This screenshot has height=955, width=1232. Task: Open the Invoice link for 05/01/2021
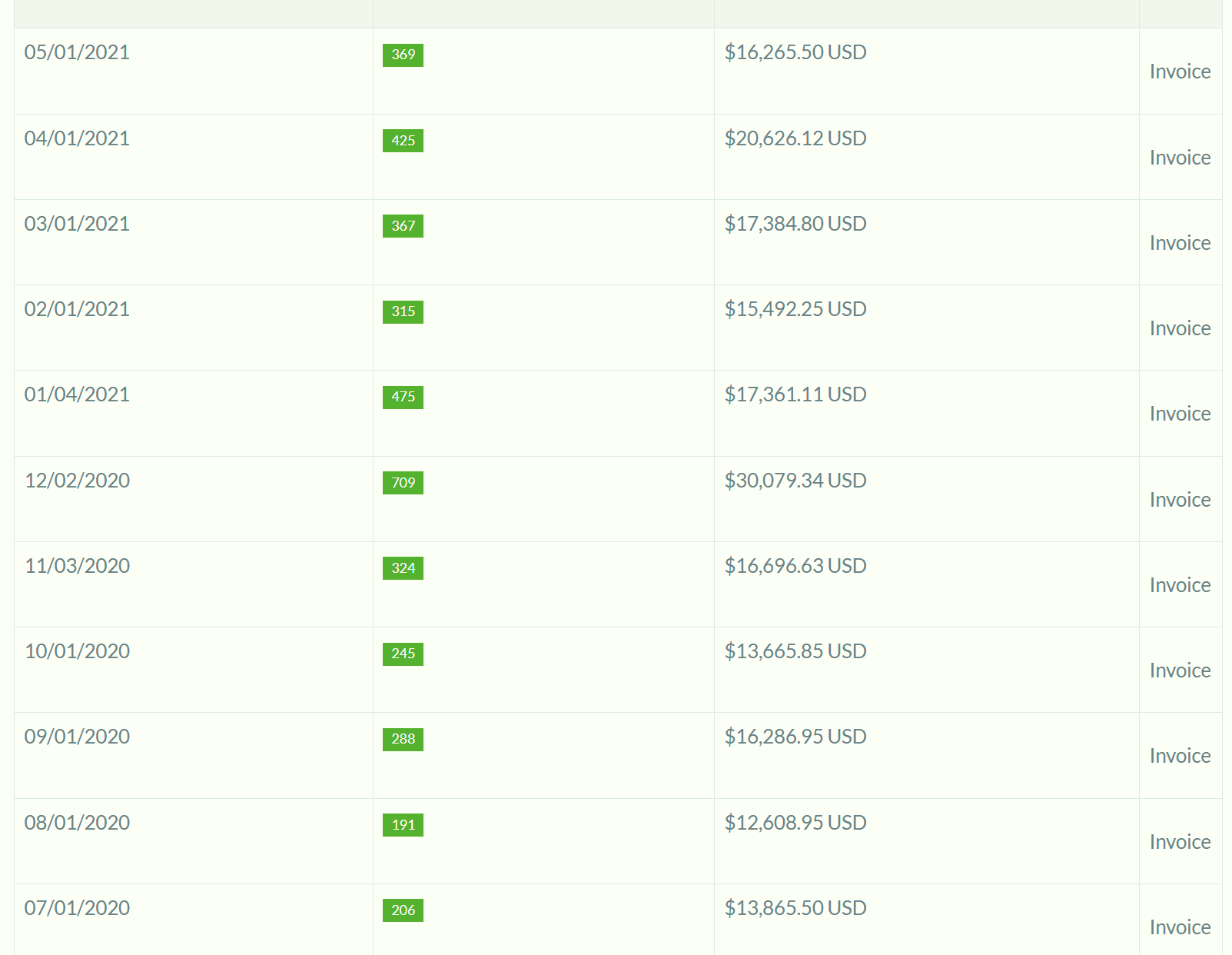click(1180, 72)
